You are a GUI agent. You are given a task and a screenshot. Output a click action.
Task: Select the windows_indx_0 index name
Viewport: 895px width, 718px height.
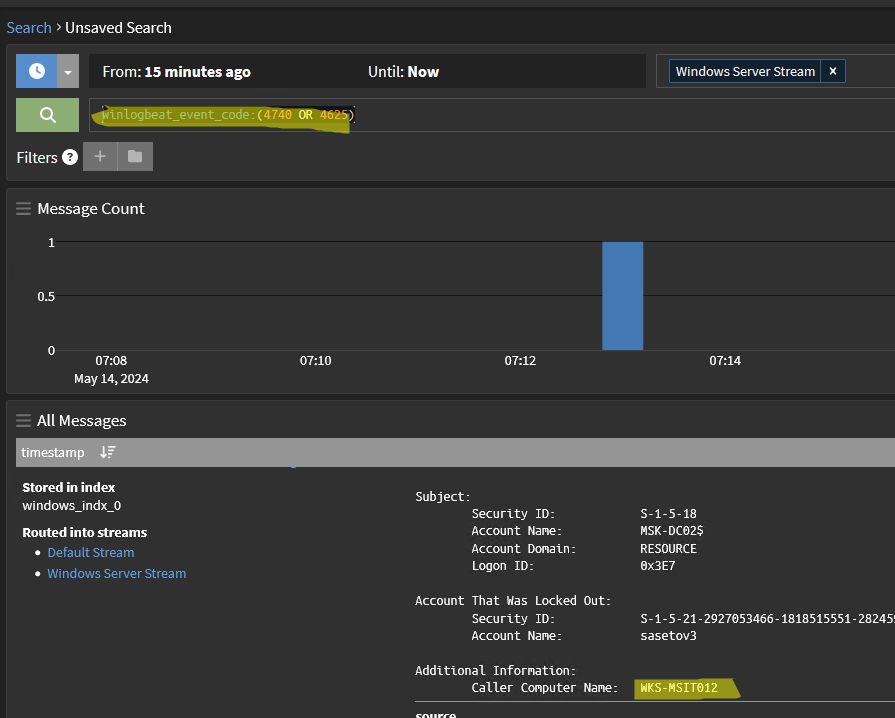(x=71, y=506)
